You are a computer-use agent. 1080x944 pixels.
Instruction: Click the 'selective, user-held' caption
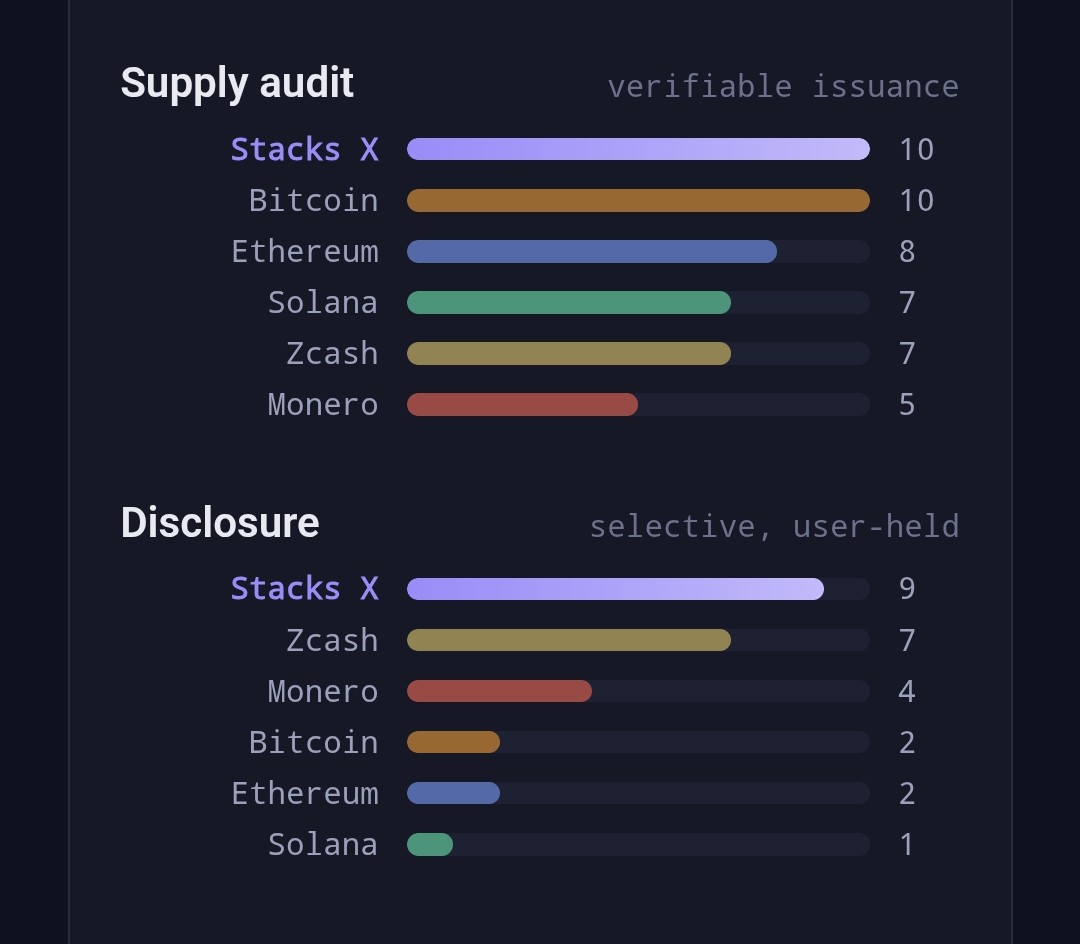point(774,527)
